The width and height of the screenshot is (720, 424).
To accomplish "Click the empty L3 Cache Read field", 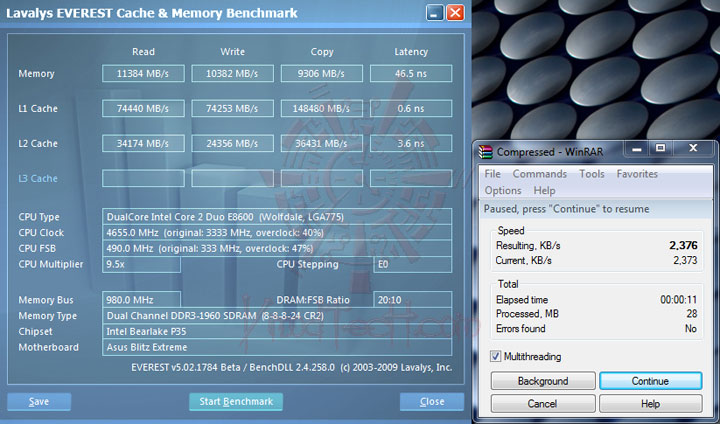I will click(x=143, y=178).
